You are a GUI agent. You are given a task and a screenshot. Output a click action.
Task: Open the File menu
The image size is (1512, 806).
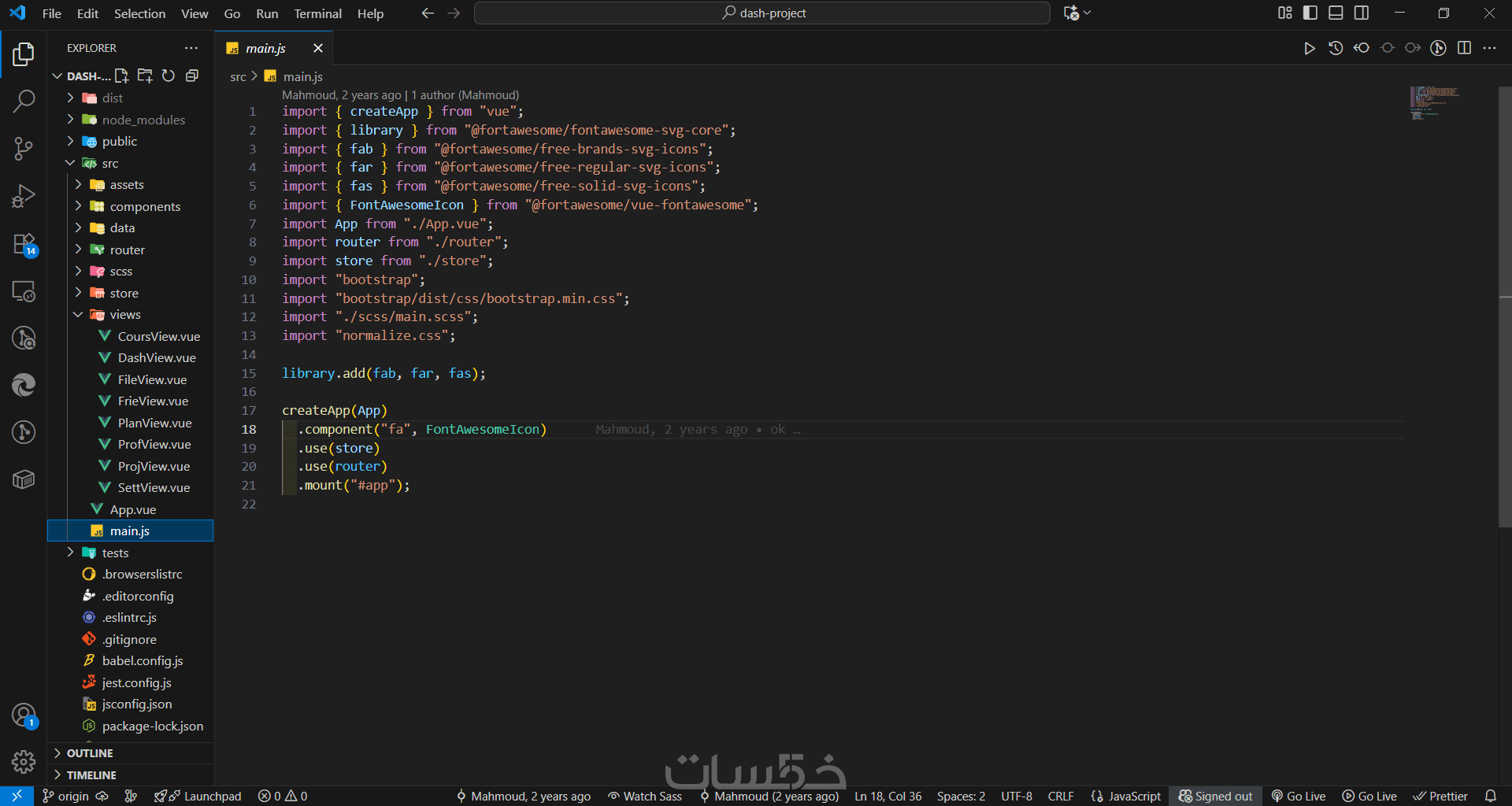[51, 13]
